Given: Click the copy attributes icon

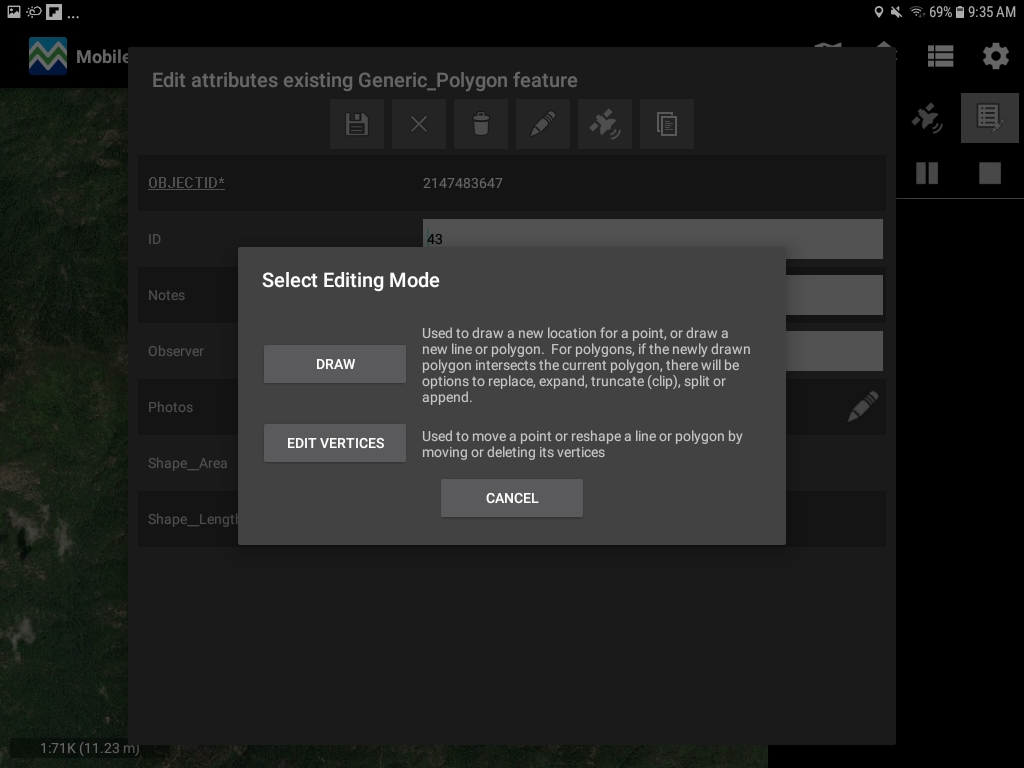Looking at the screenshot, I should (x=667, y=124).
